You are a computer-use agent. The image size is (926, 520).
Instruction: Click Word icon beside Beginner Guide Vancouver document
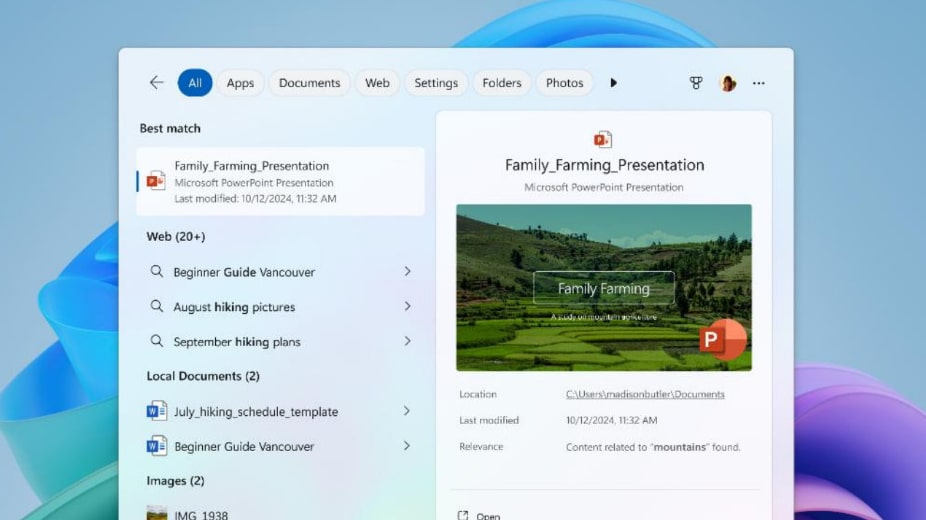[x=157, y=446]
